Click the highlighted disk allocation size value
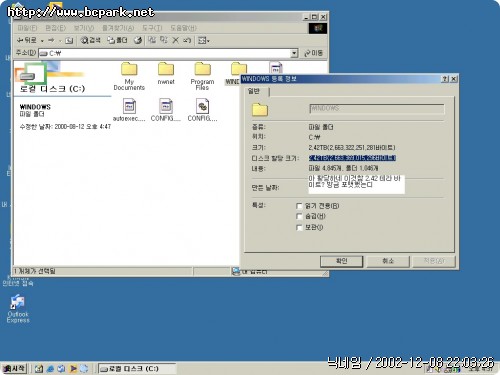Viewport: 500px width, 375px height. tap(352, 158)
